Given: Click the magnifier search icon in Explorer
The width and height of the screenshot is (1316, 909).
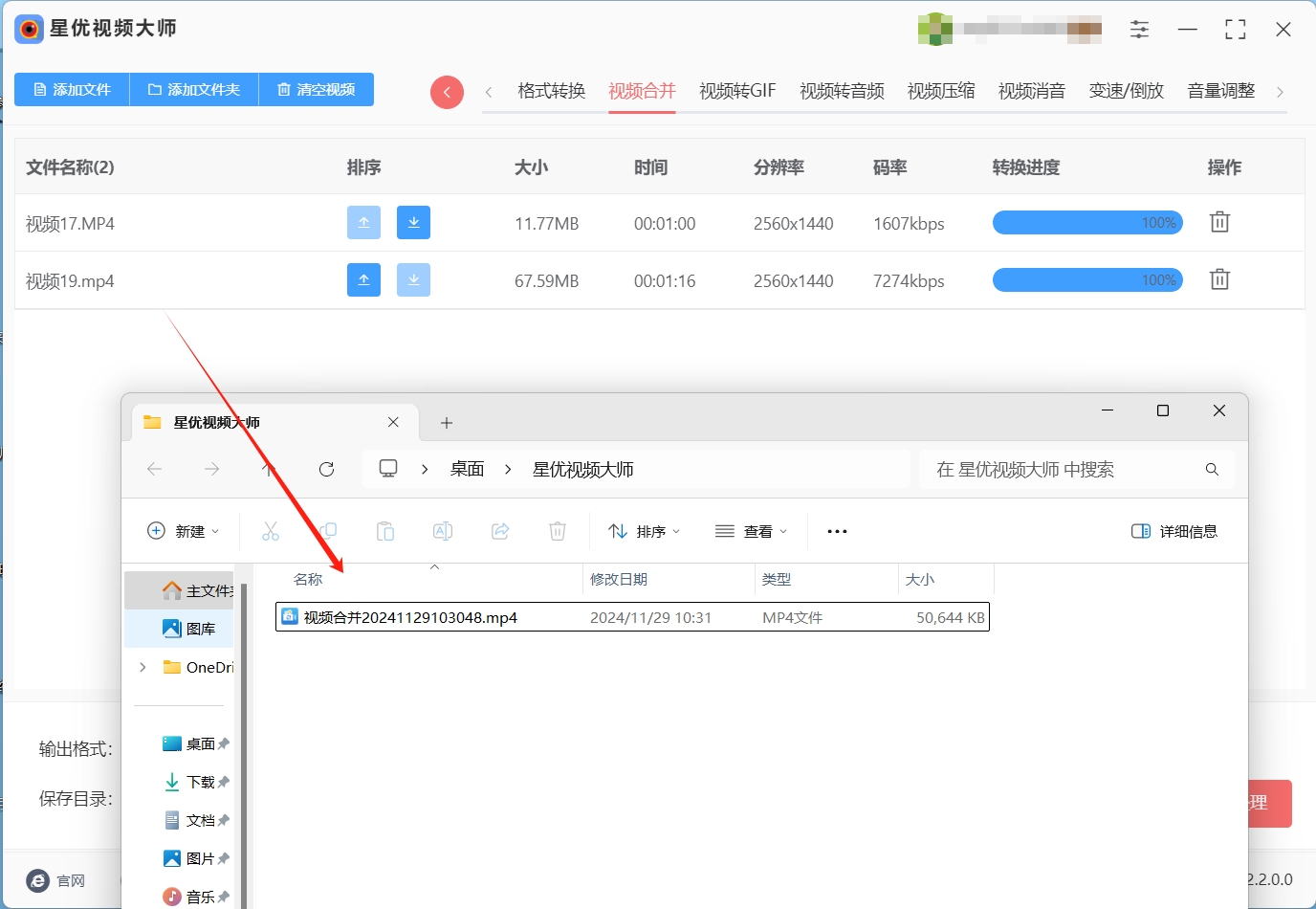Looking at the screenshot, I should click(x=1212, y=469).
